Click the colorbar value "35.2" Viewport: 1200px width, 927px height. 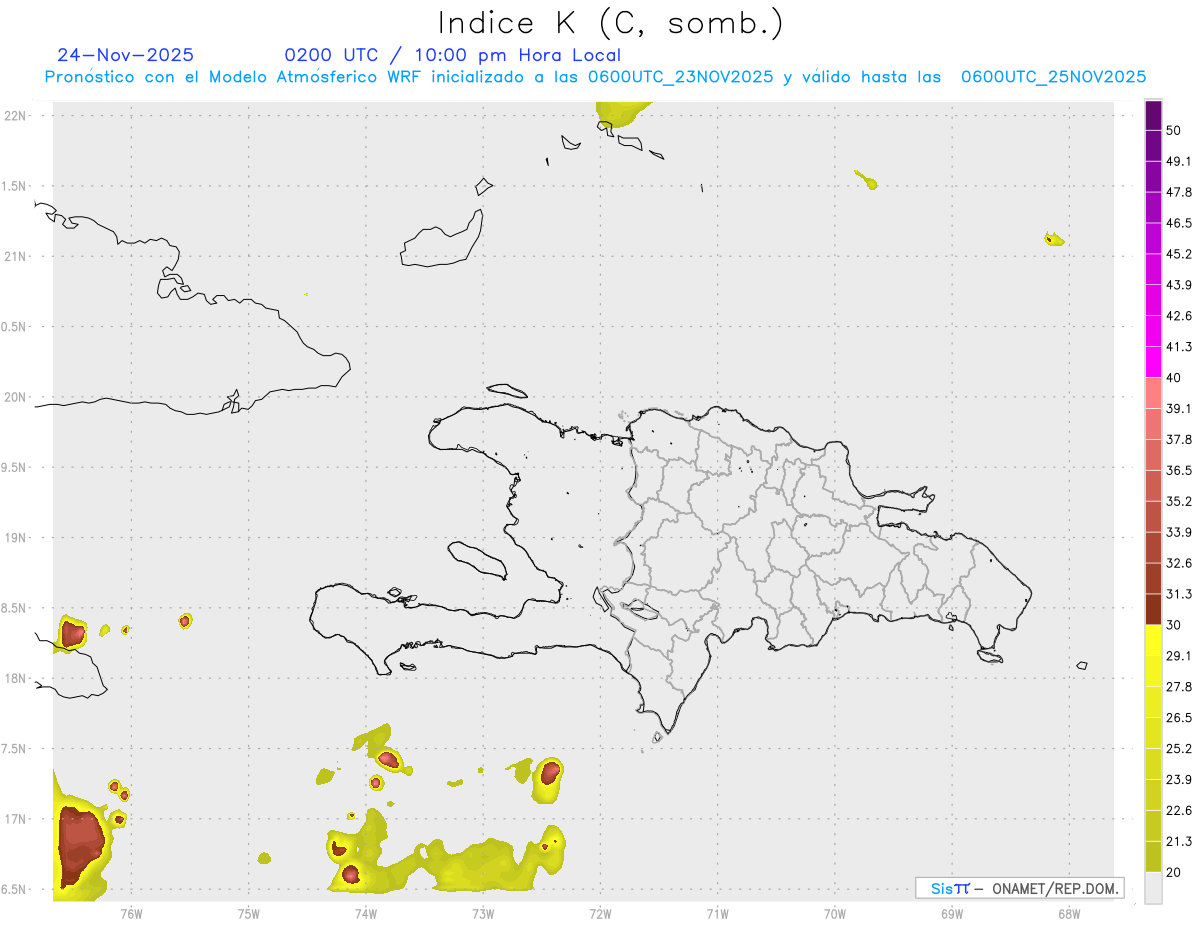(1179, 501)
